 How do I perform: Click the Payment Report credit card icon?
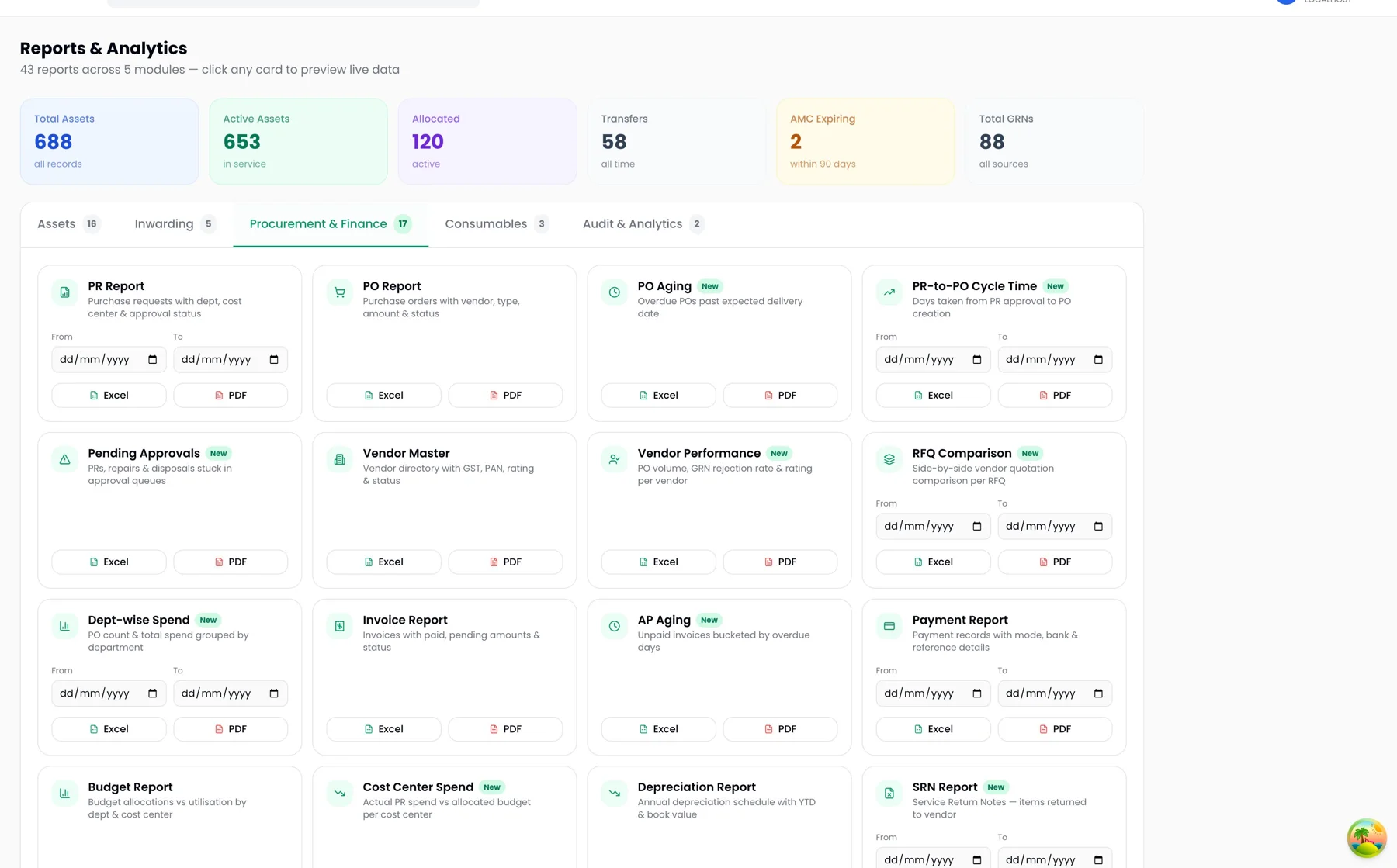pos(889,626)
